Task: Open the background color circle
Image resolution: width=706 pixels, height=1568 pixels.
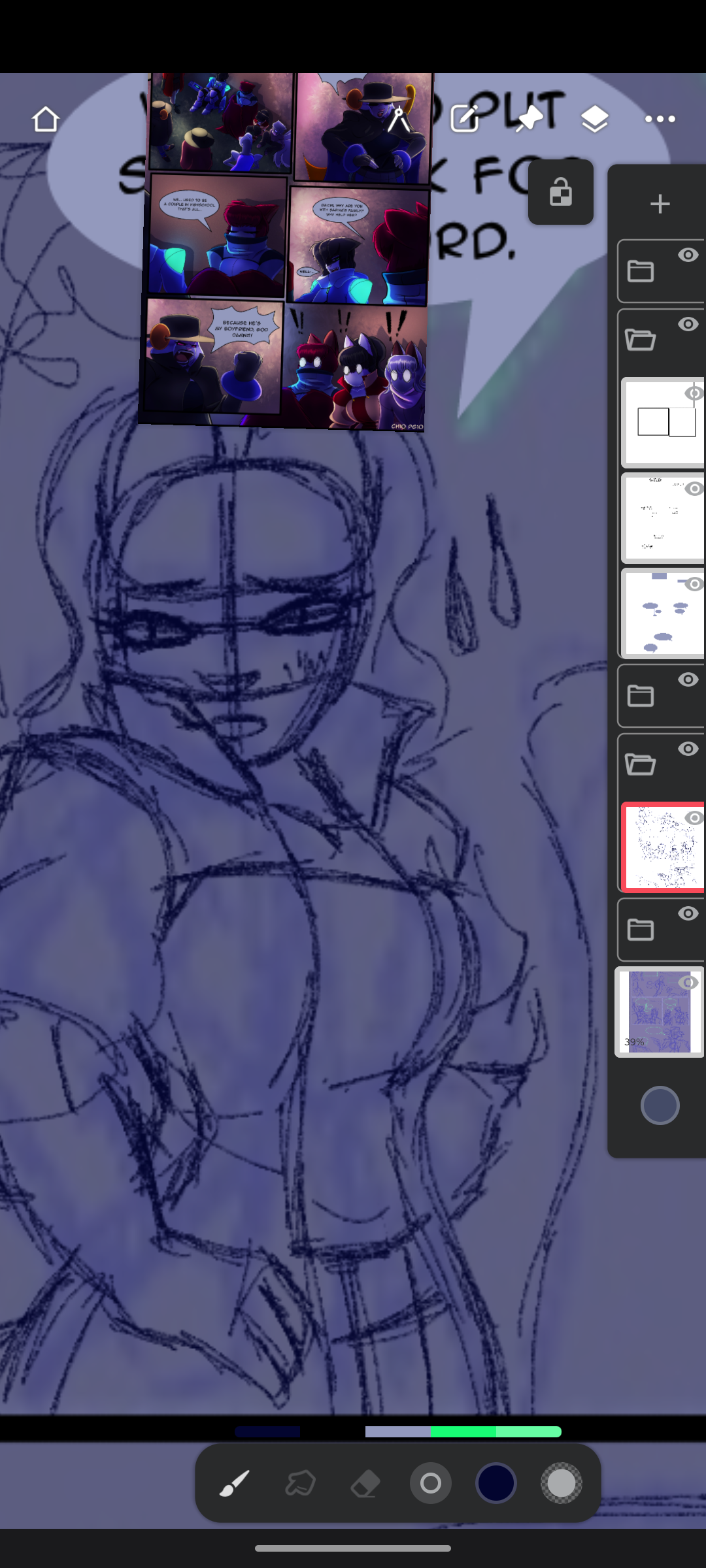Action: pyautogui.click(x=660, y=1105)
